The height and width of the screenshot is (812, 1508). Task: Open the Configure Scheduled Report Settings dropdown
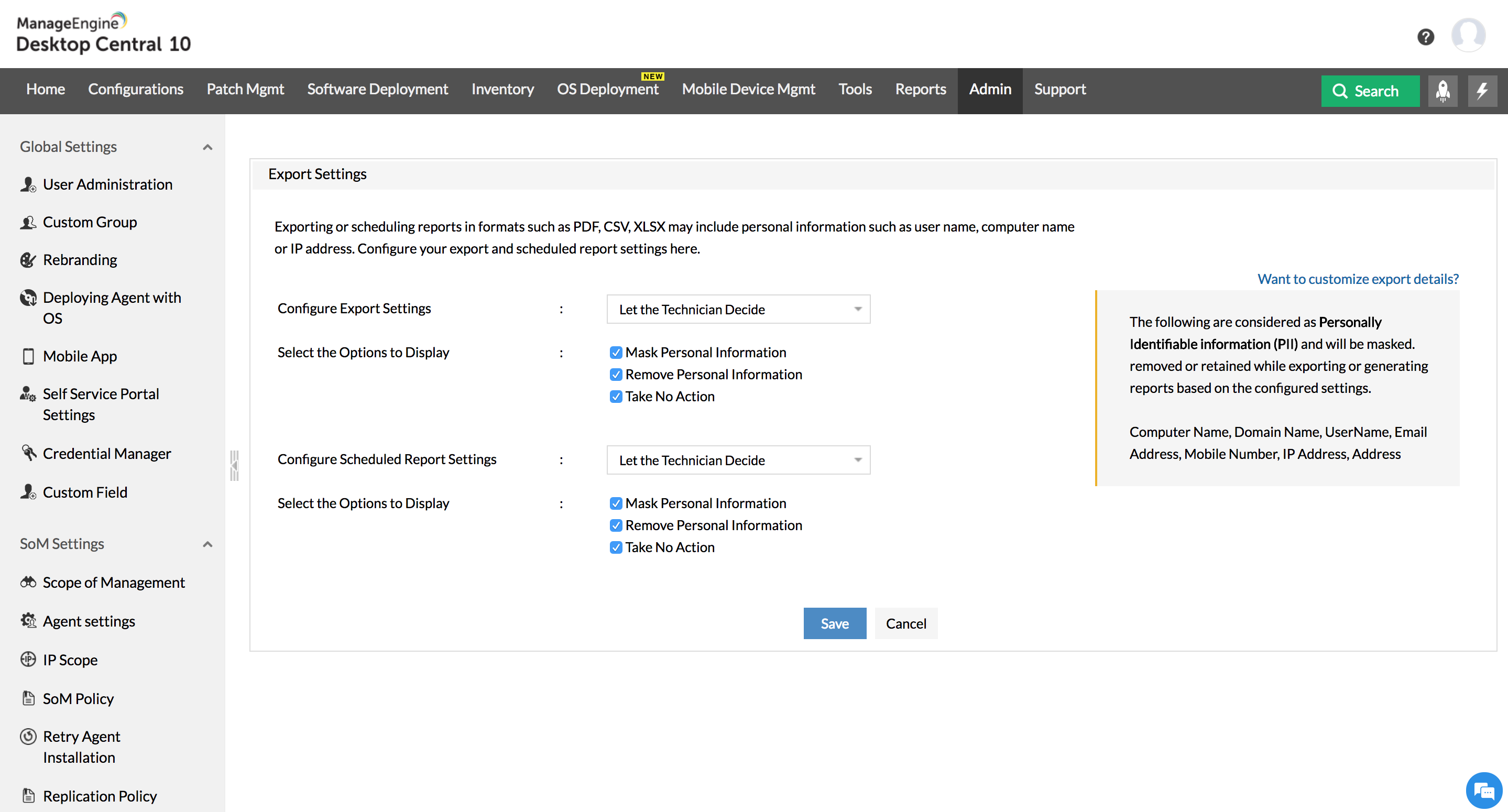point(738,460)
